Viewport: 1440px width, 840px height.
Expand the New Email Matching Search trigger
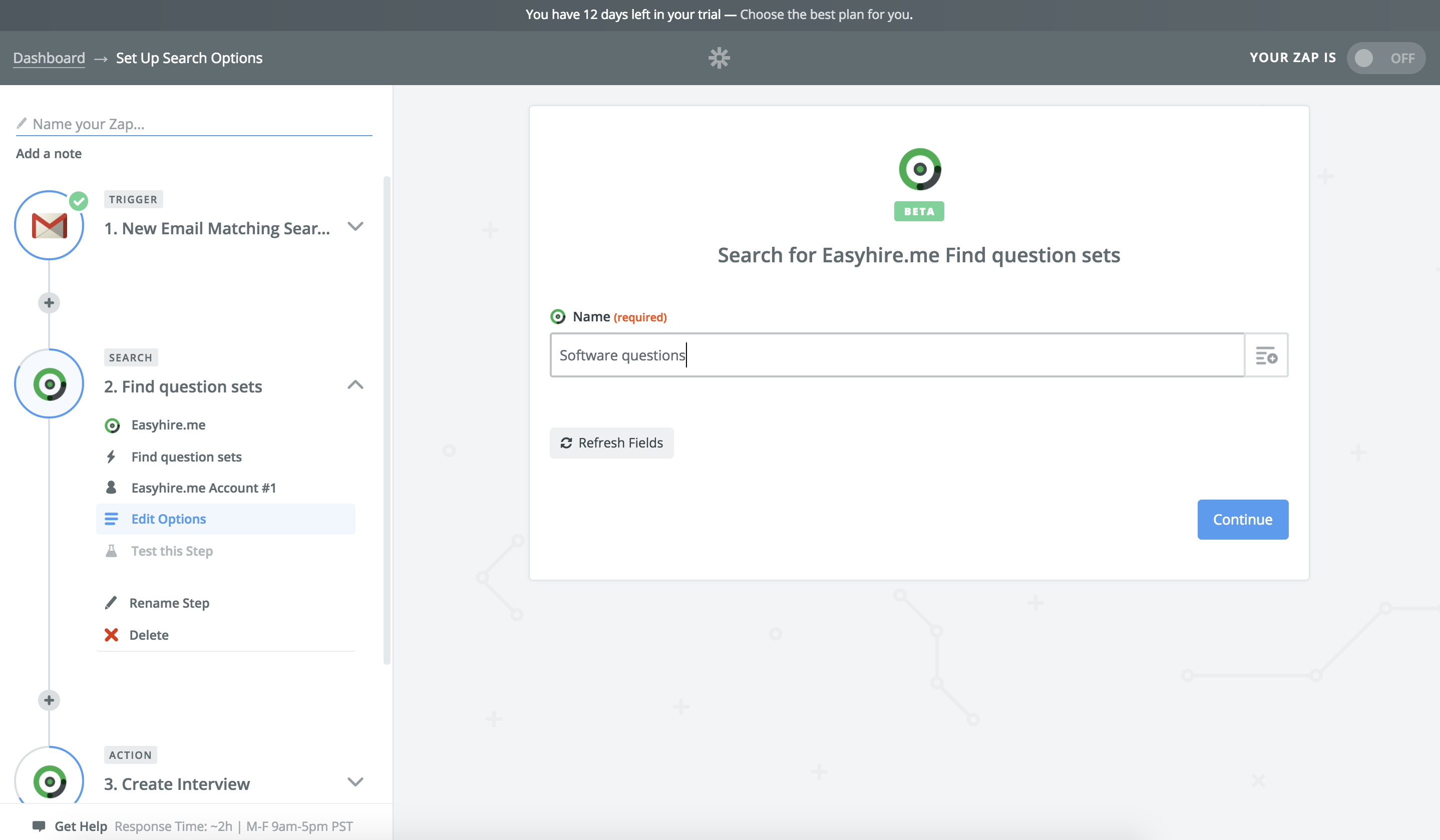[x=355, y=227]
